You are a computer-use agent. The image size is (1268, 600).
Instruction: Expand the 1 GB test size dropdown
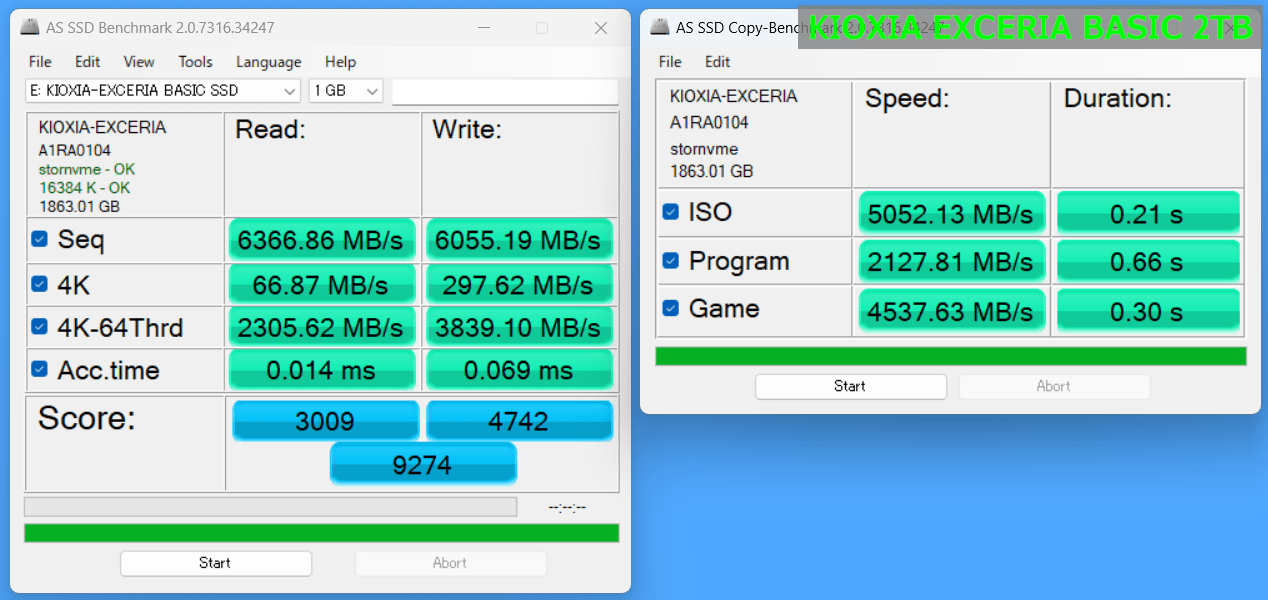pyautogui.click(x=346, y=91)
